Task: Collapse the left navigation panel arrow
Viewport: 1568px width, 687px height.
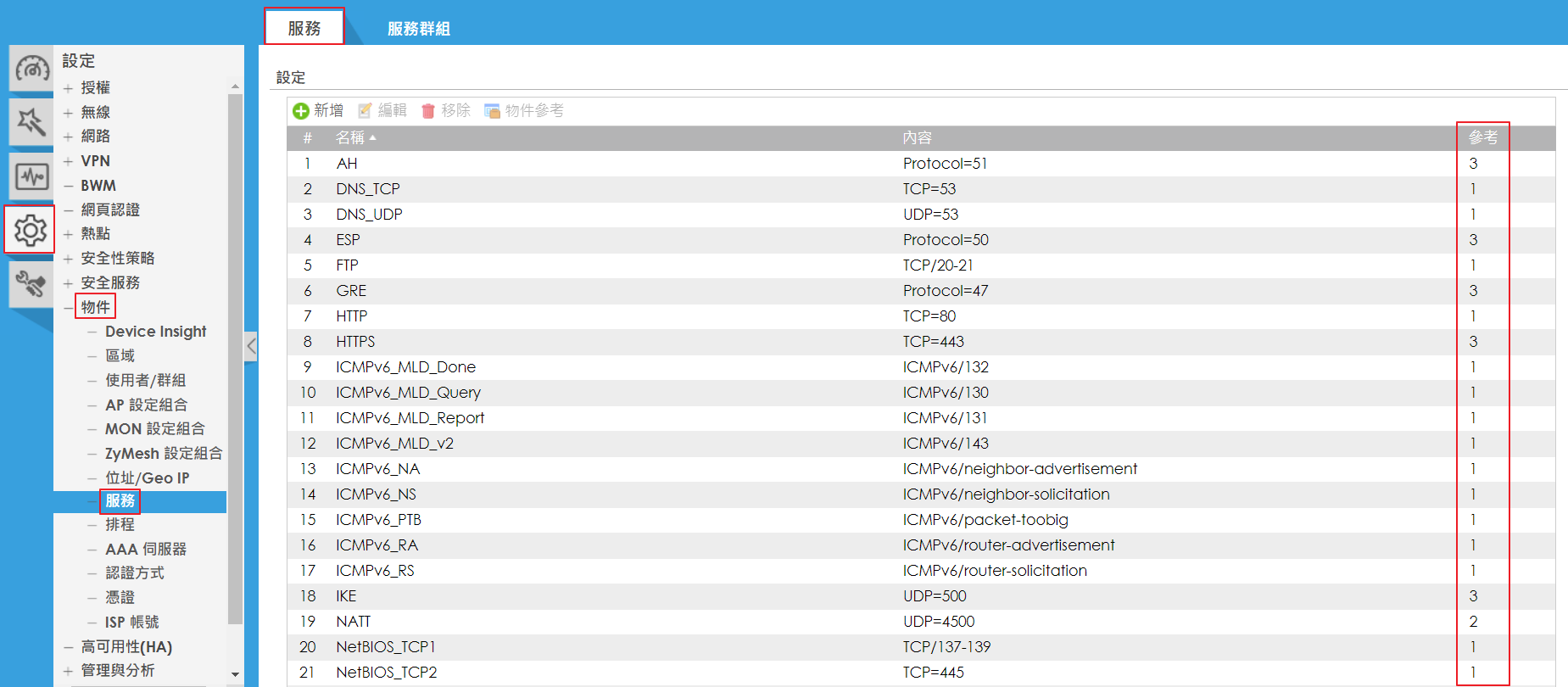Action: [251, 346]
